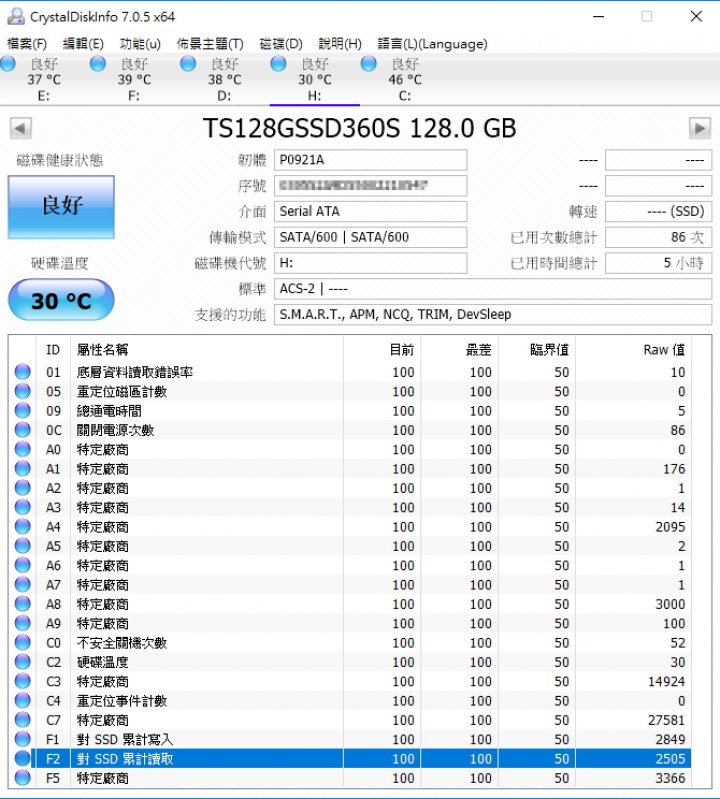
Task: Select the 重定位磁區計數 row
Action: pyautogui.click(x=350, y=391)
